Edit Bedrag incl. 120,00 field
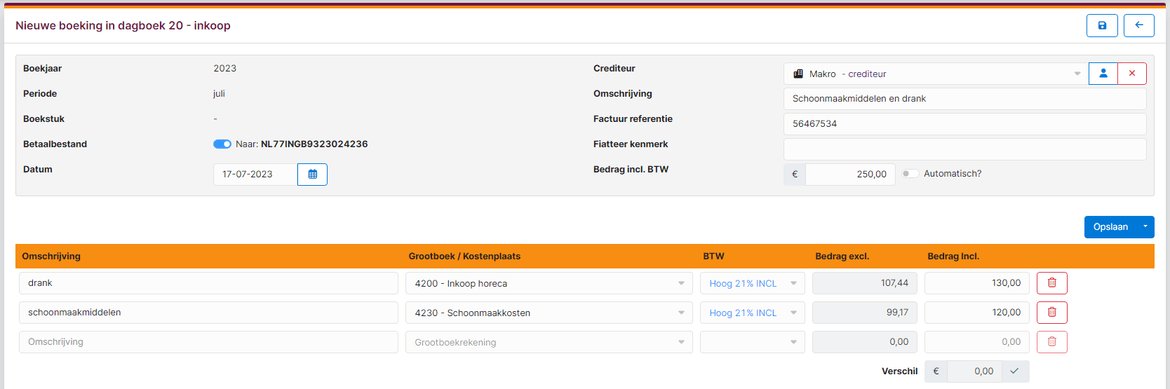The height and width of the screenshot is (389, 1170). click(977, 313)
